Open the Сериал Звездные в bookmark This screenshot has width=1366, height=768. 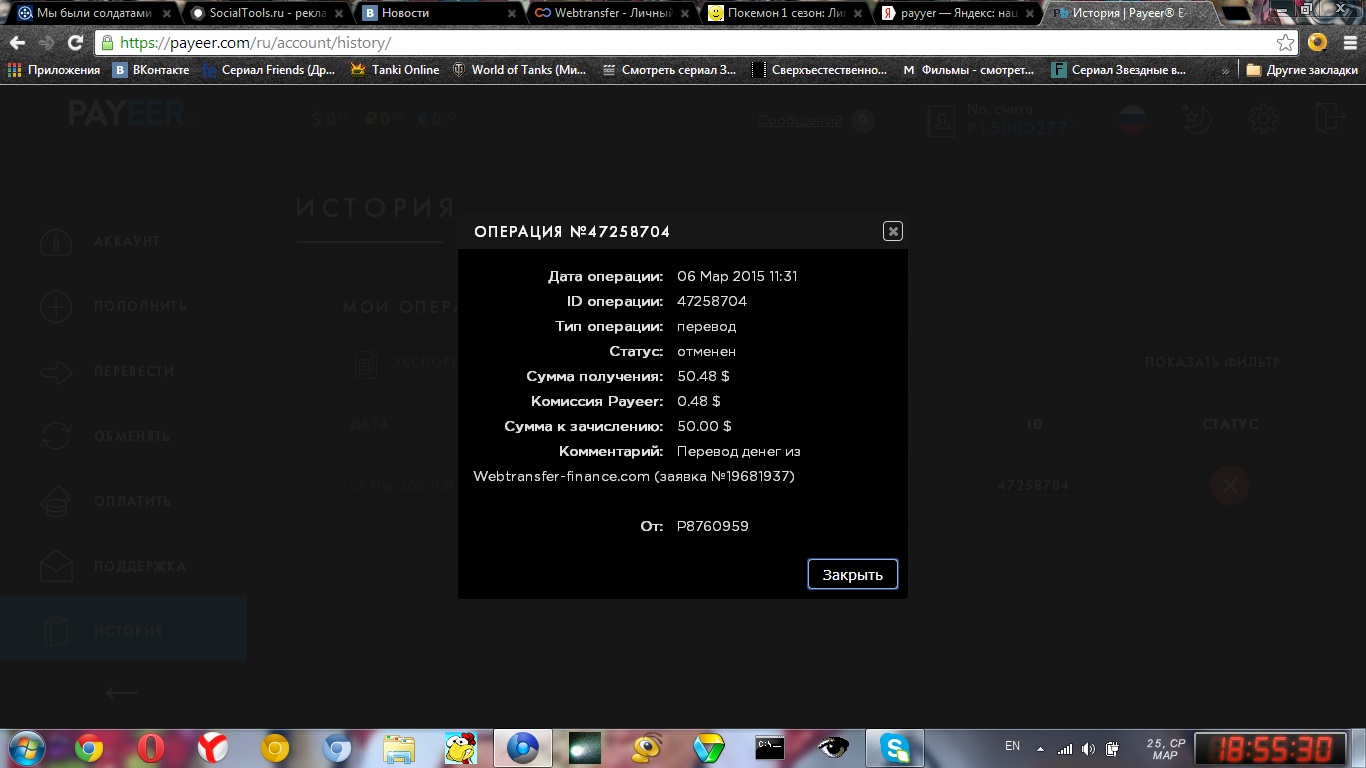tap(1119, 70)
